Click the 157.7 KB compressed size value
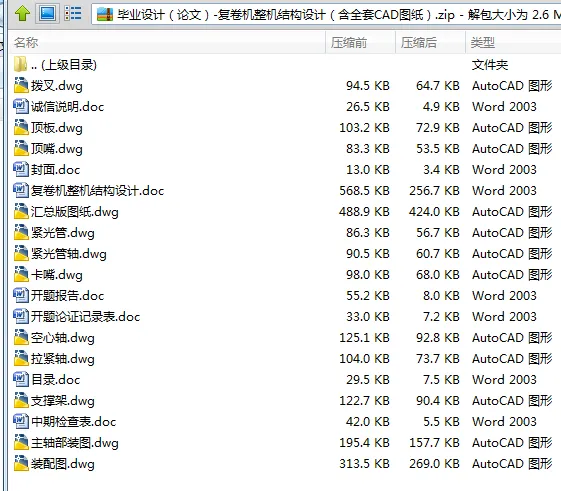 [434, 443]
